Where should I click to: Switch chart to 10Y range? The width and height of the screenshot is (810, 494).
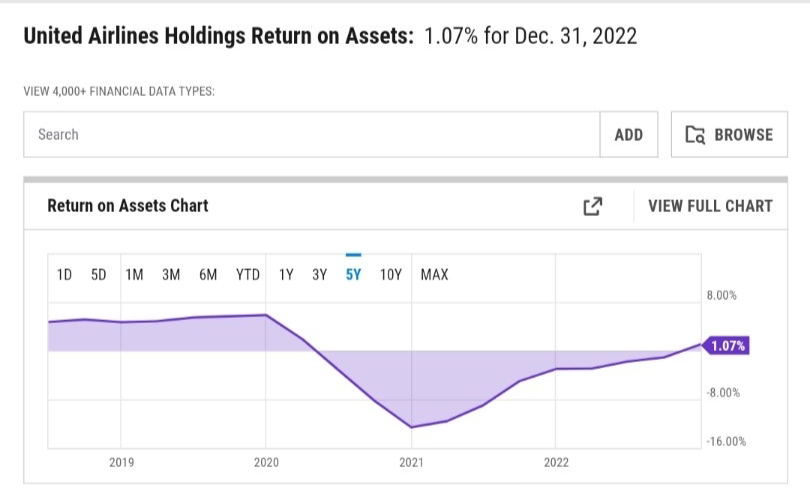[390, 275]
